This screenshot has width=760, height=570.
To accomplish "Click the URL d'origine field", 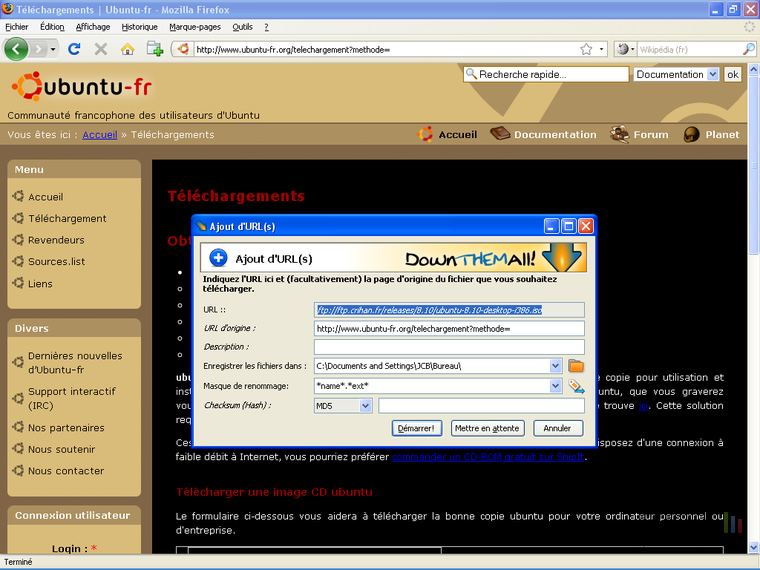I will (449, 329).
